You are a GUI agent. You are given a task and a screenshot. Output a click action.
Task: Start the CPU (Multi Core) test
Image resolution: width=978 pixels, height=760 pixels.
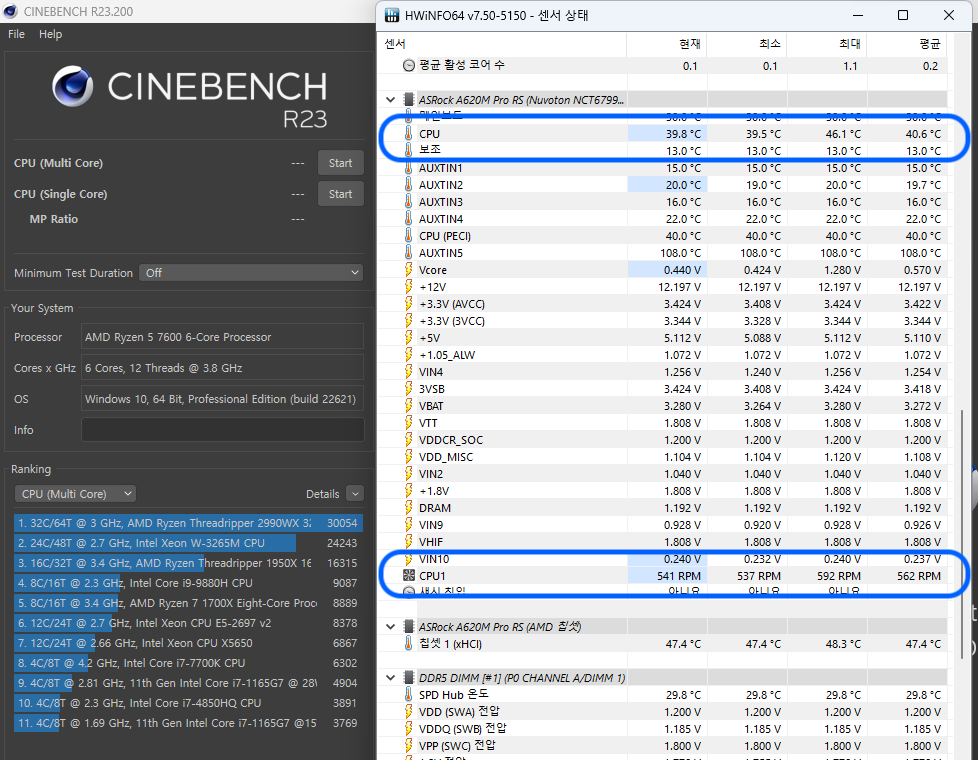(341, 163)
